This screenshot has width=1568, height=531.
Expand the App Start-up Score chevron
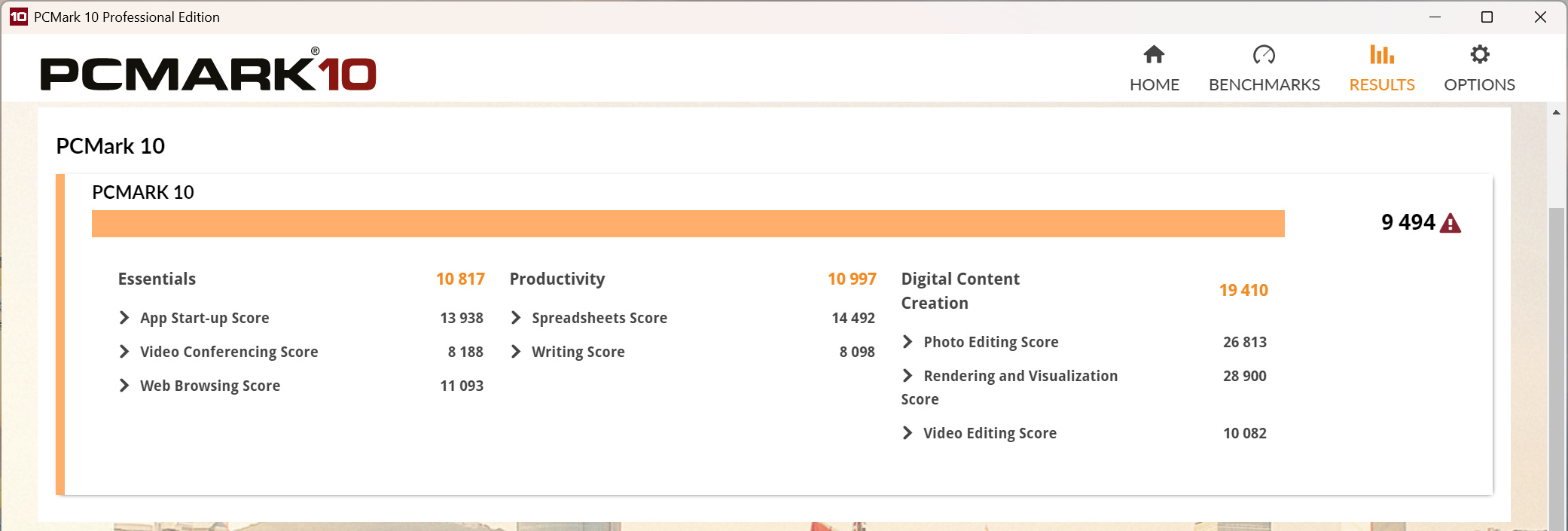pyautogui.click(x=124, y=318)
